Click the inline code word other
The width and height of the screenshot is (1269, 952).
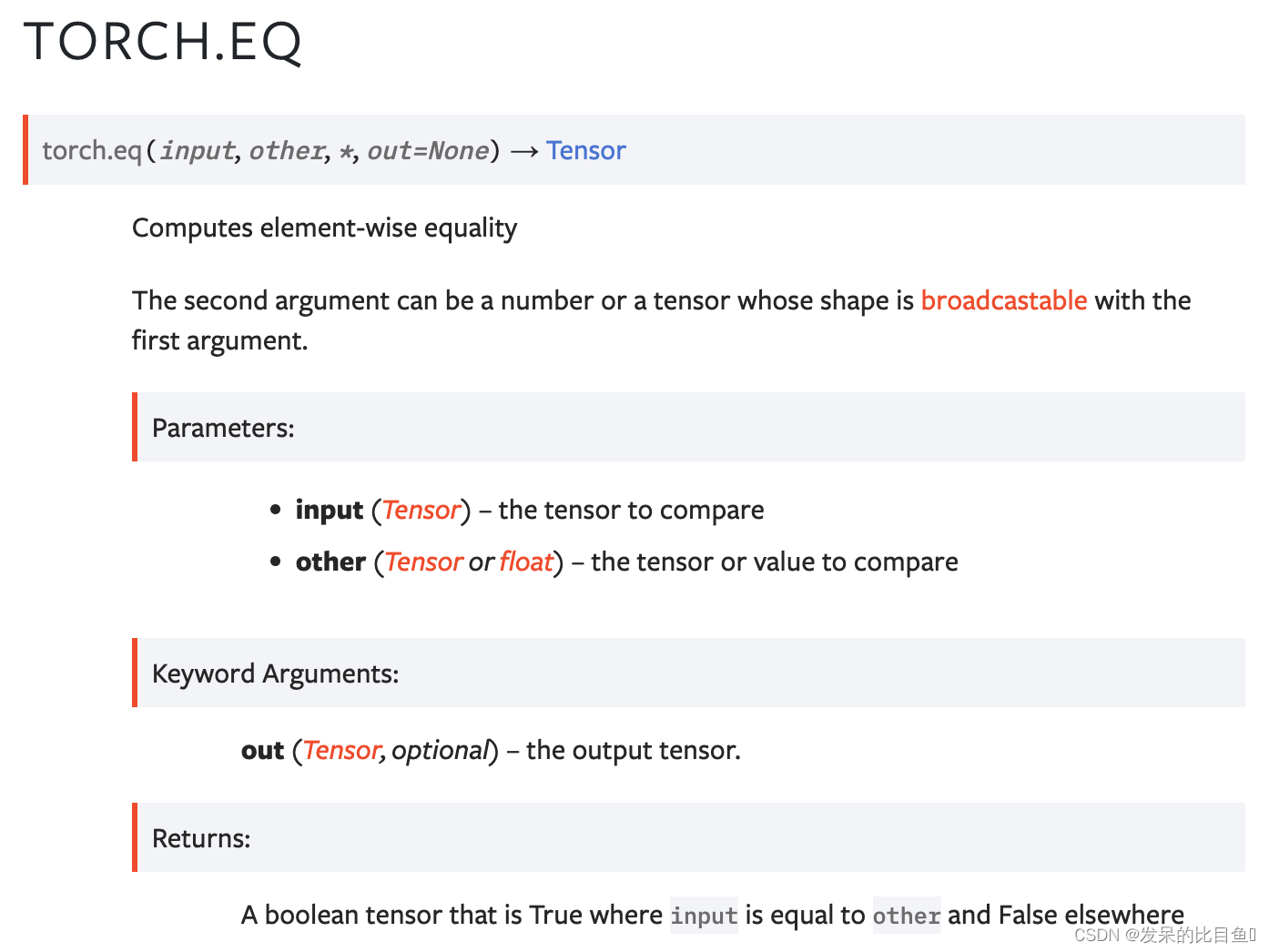click(906, 916)
